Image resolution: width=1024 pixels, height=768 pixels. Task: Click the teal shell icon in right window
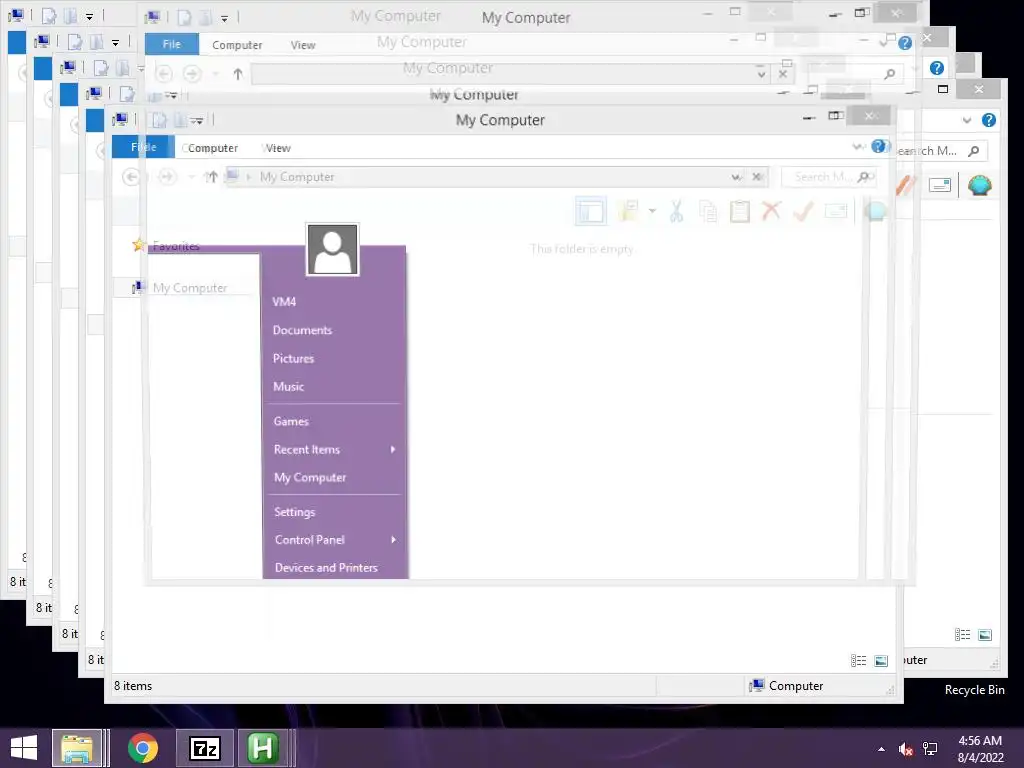[980, 185]
